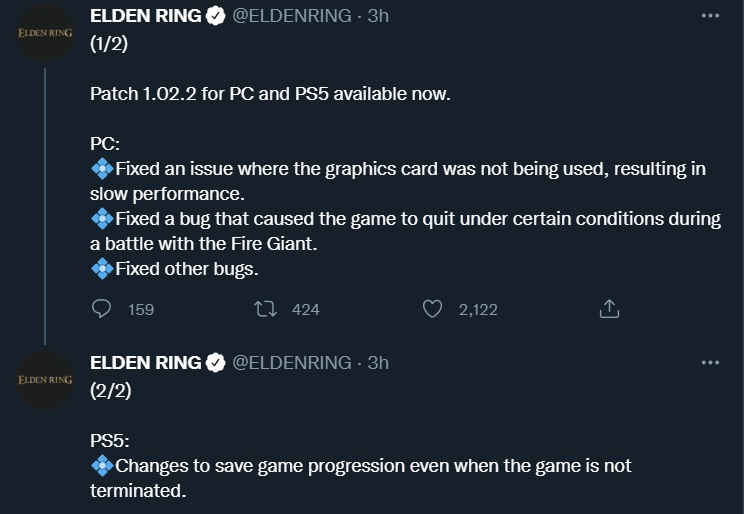Share the first tweet via upload icon
Viewport: 744px width, 514px height.
coord(609,309)
